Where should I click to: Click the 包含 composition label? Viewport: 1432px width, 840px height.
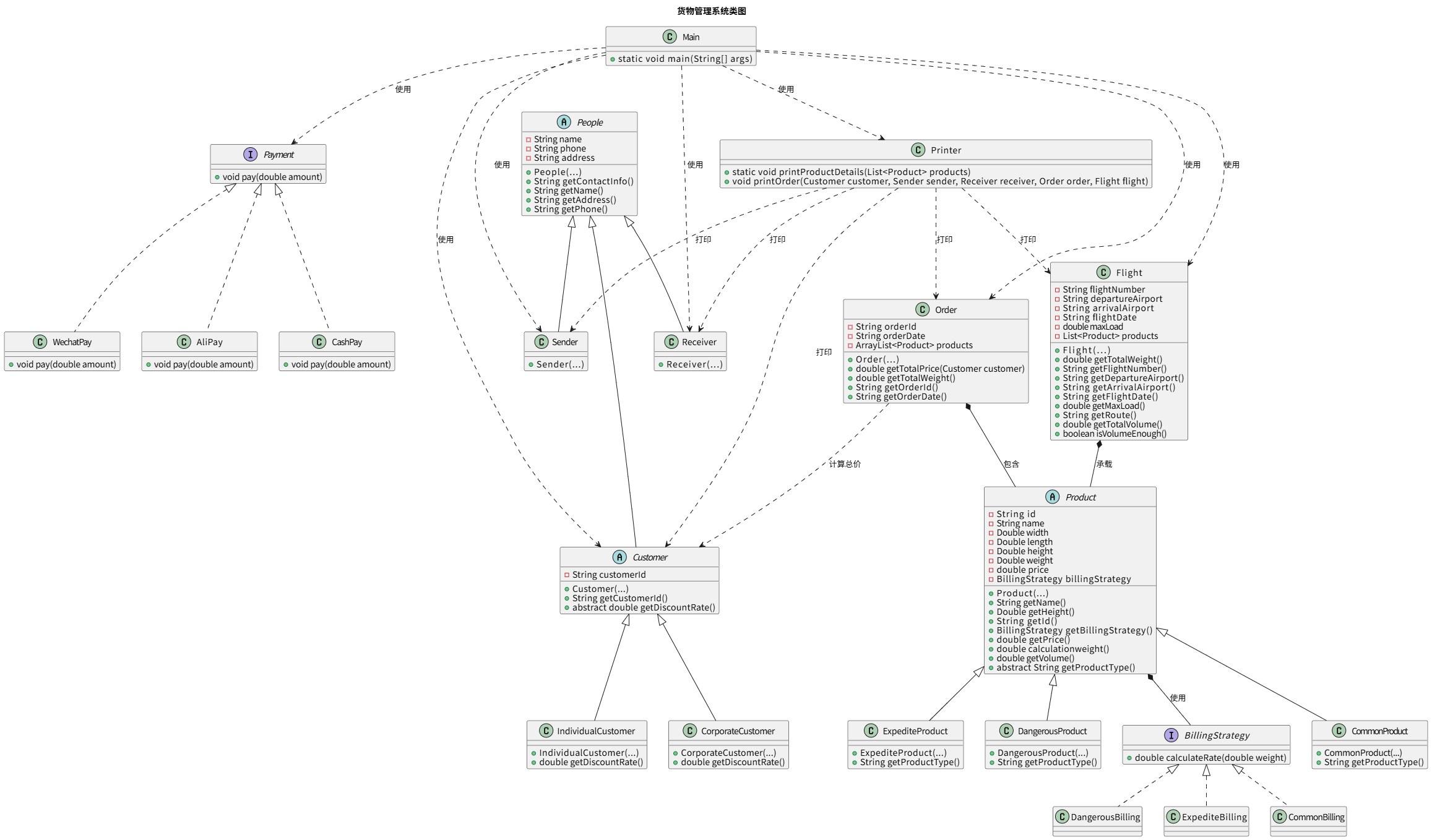point(1011,464)
